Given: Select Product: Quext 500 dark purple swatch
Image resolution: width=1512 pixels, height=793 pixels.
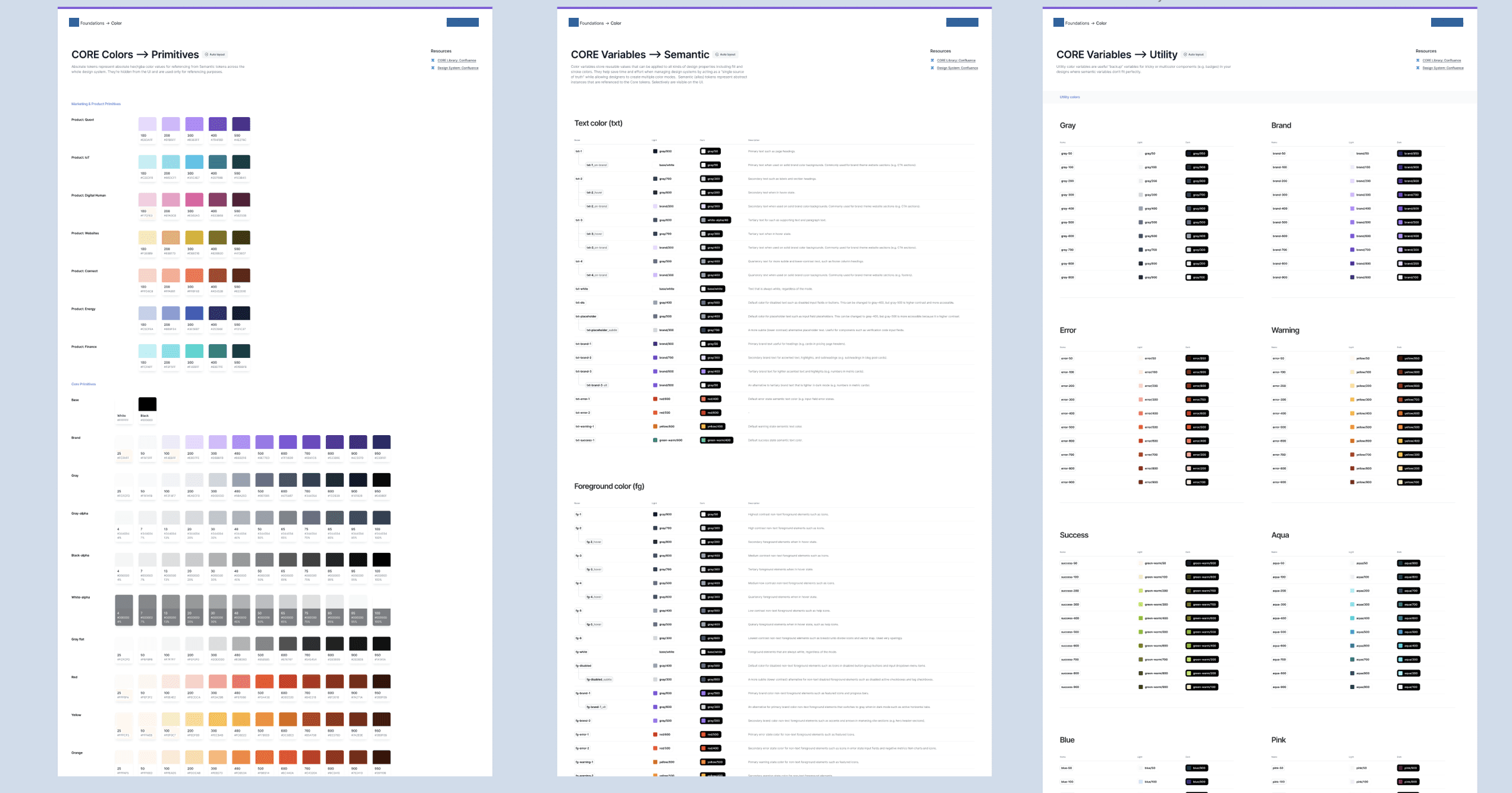Looking at the screenshot, I should pyautogui.click(x=241, y=124).
